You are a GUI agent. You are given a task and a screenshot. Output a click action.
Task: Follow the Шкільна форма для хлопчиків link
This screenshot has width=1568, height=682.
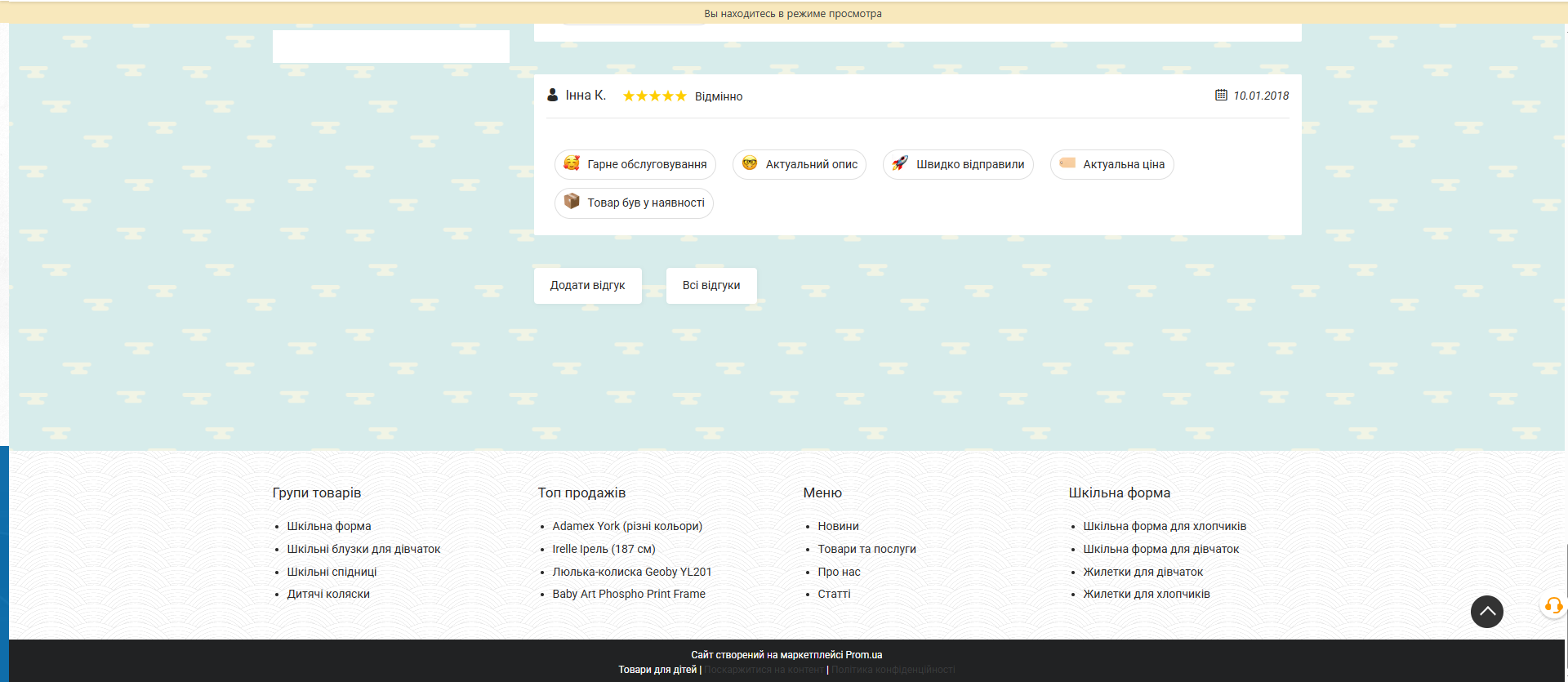click(1165, 526)
